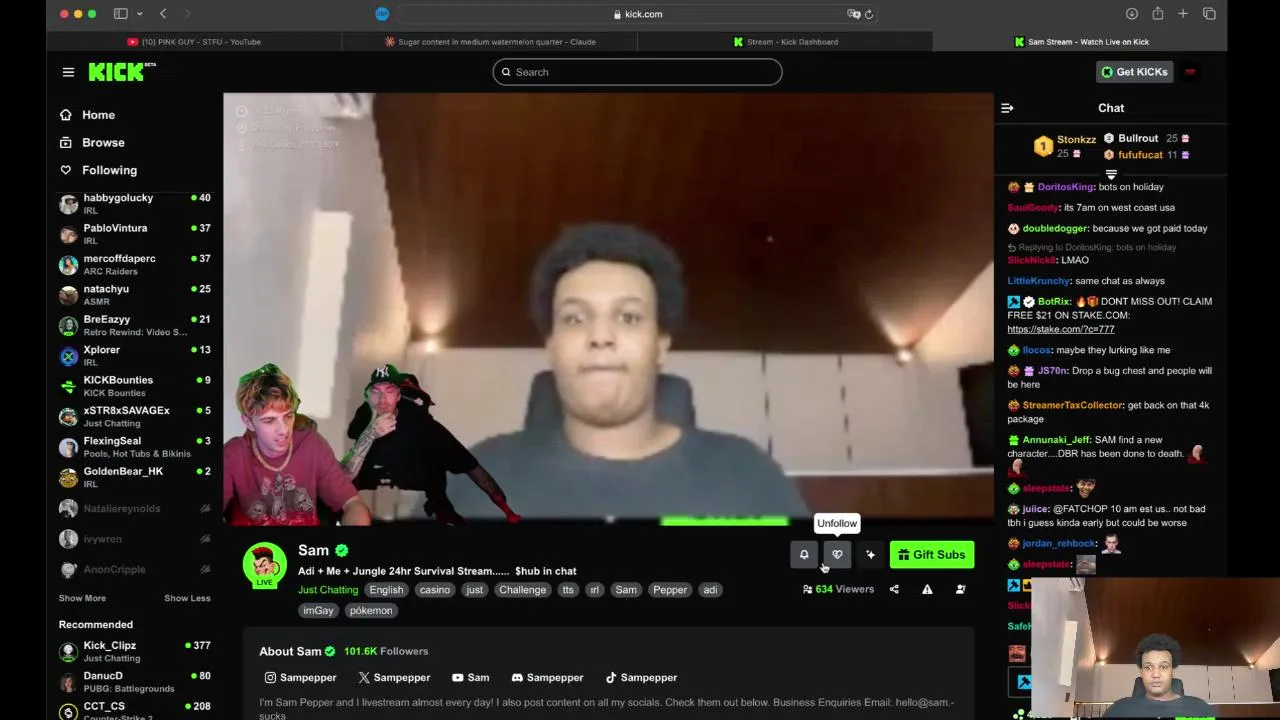The image size is (1280, 720).
Task: Open the profile avatar menu in top right
Action: pyautogui.click(x=1190, y=72)
